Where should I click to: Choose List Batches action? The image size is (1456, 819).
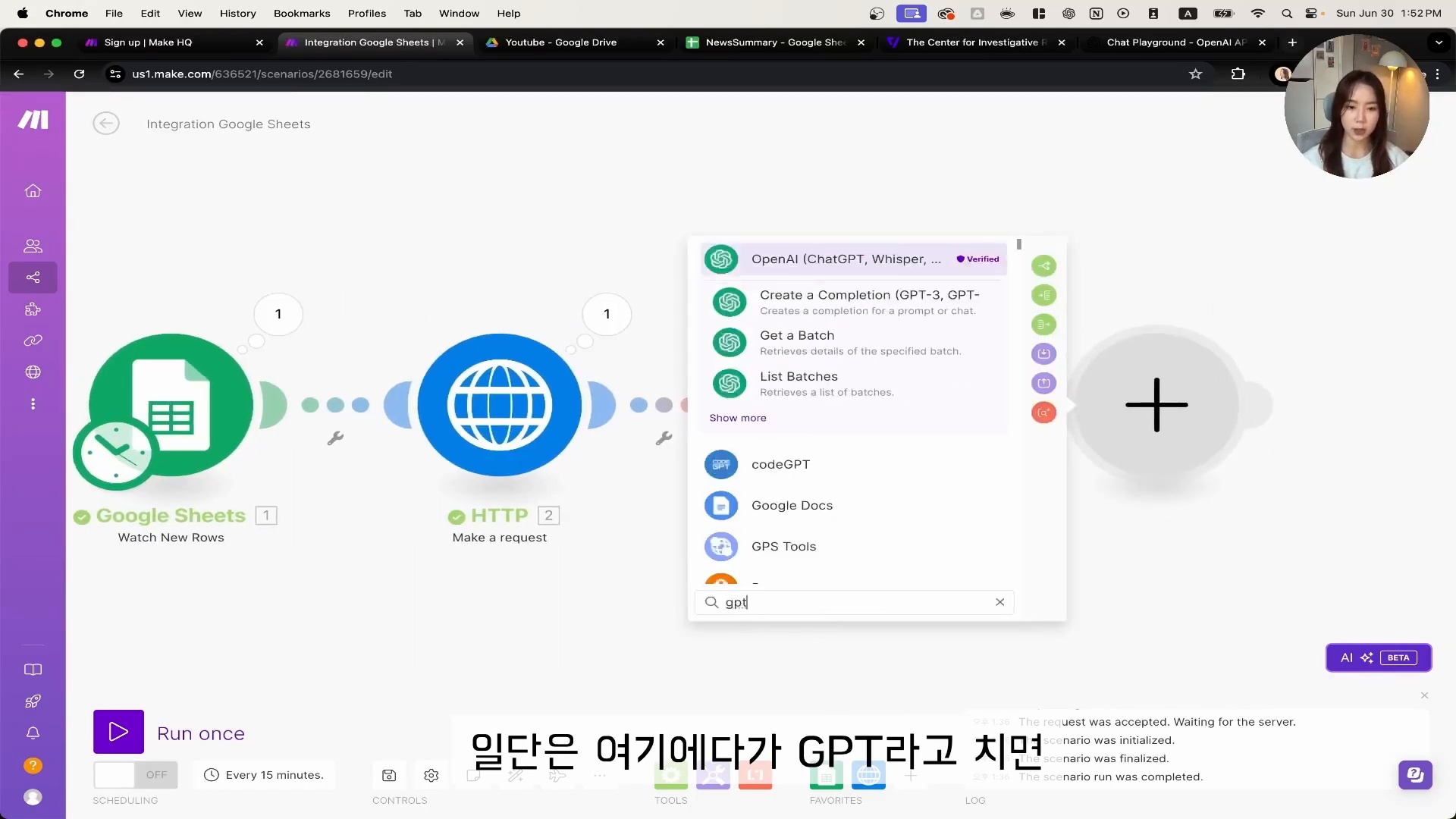click(x=855, y=384)
